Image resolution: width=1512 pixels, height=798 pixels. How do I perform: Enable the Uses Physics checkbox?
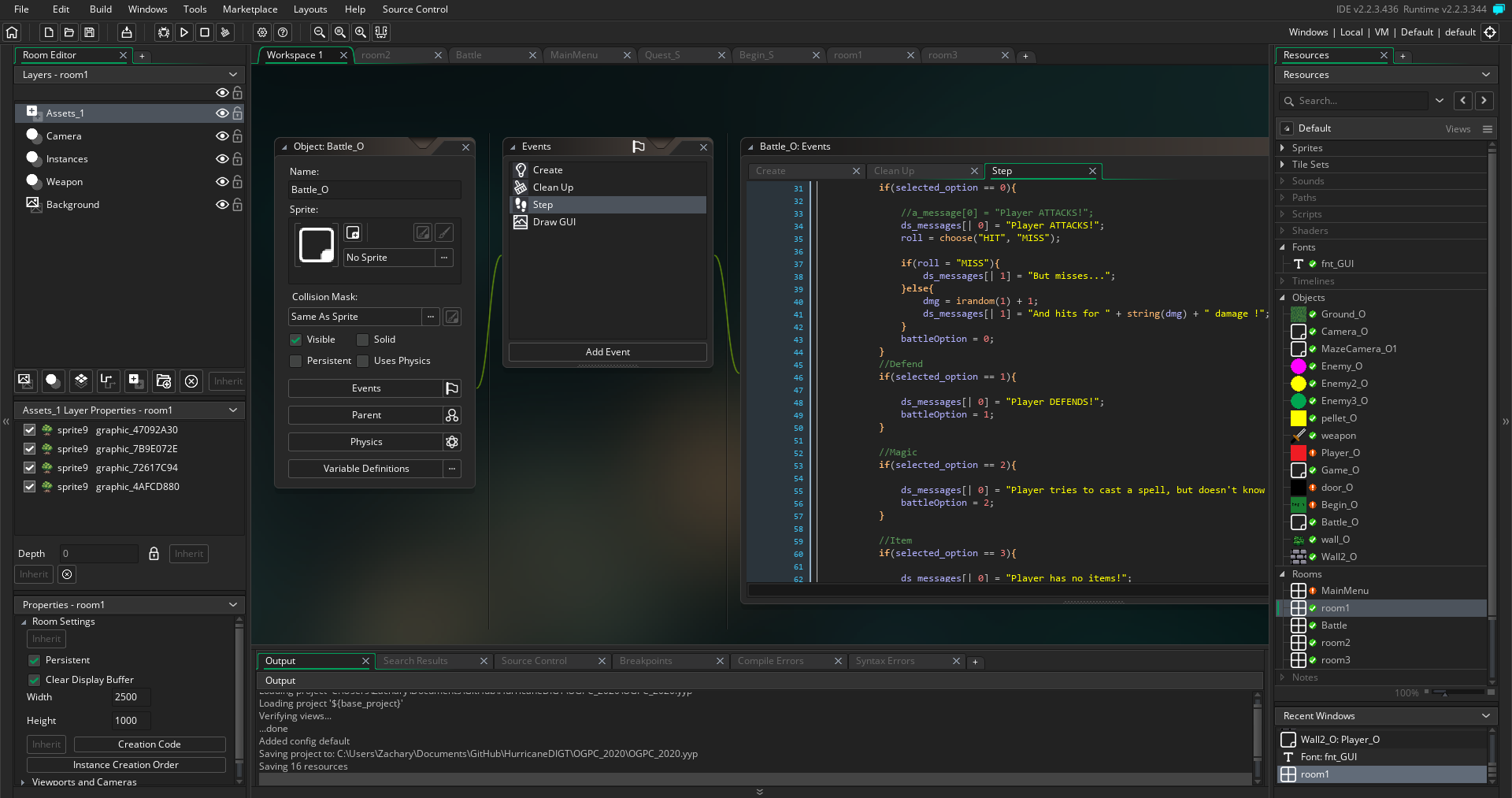pyautogui.click(x=363, y=361)
